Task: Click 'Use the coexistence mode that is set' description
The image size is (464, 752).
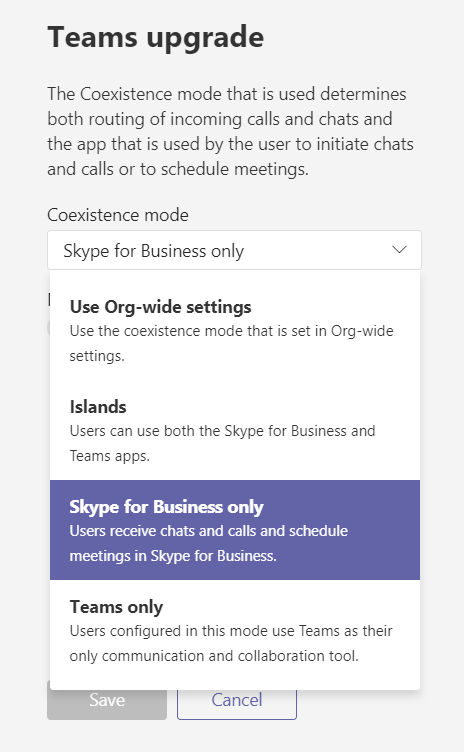Action: [231, 331]
